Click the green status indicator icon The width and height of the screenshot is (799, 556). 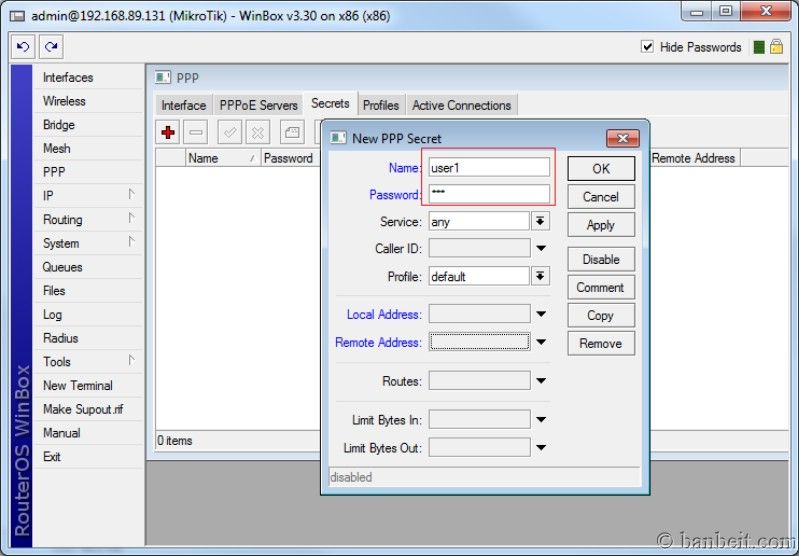coord(759,47)
